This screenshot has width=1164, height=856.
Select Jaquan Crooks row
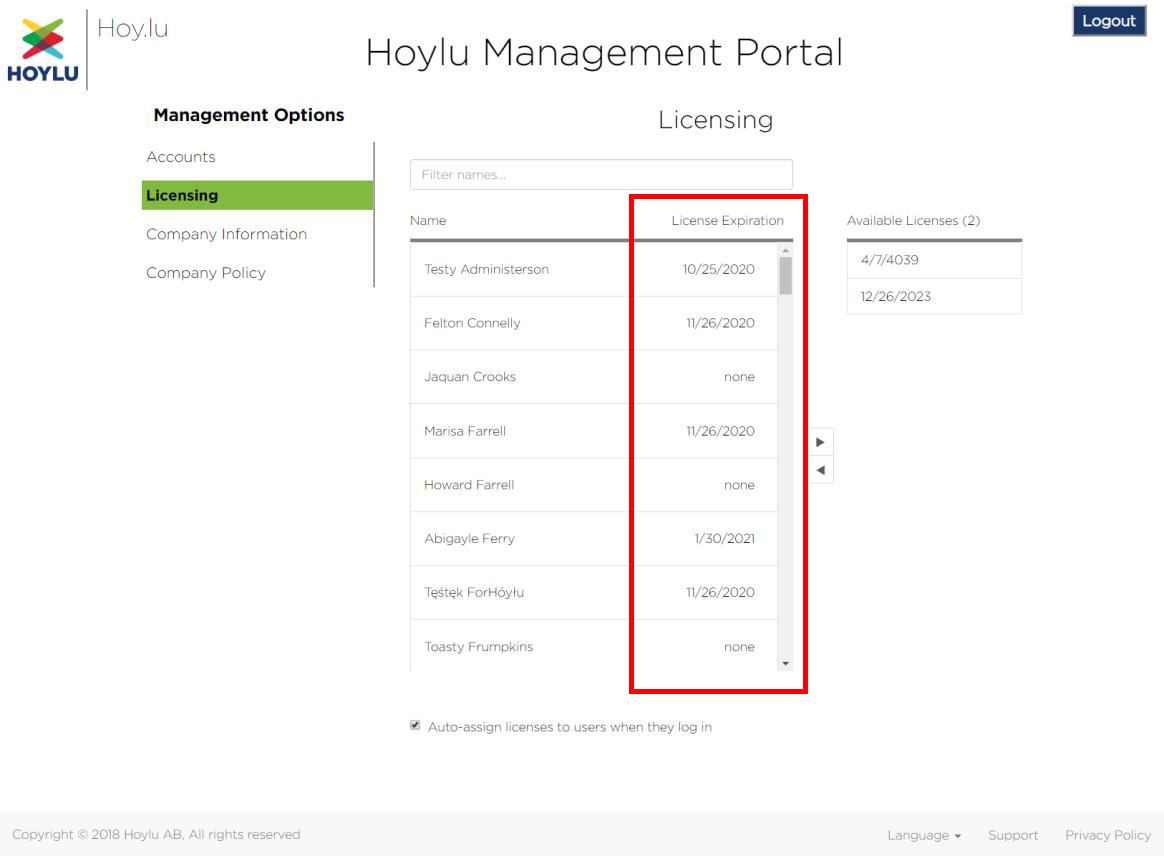click(x=594, y=377)
